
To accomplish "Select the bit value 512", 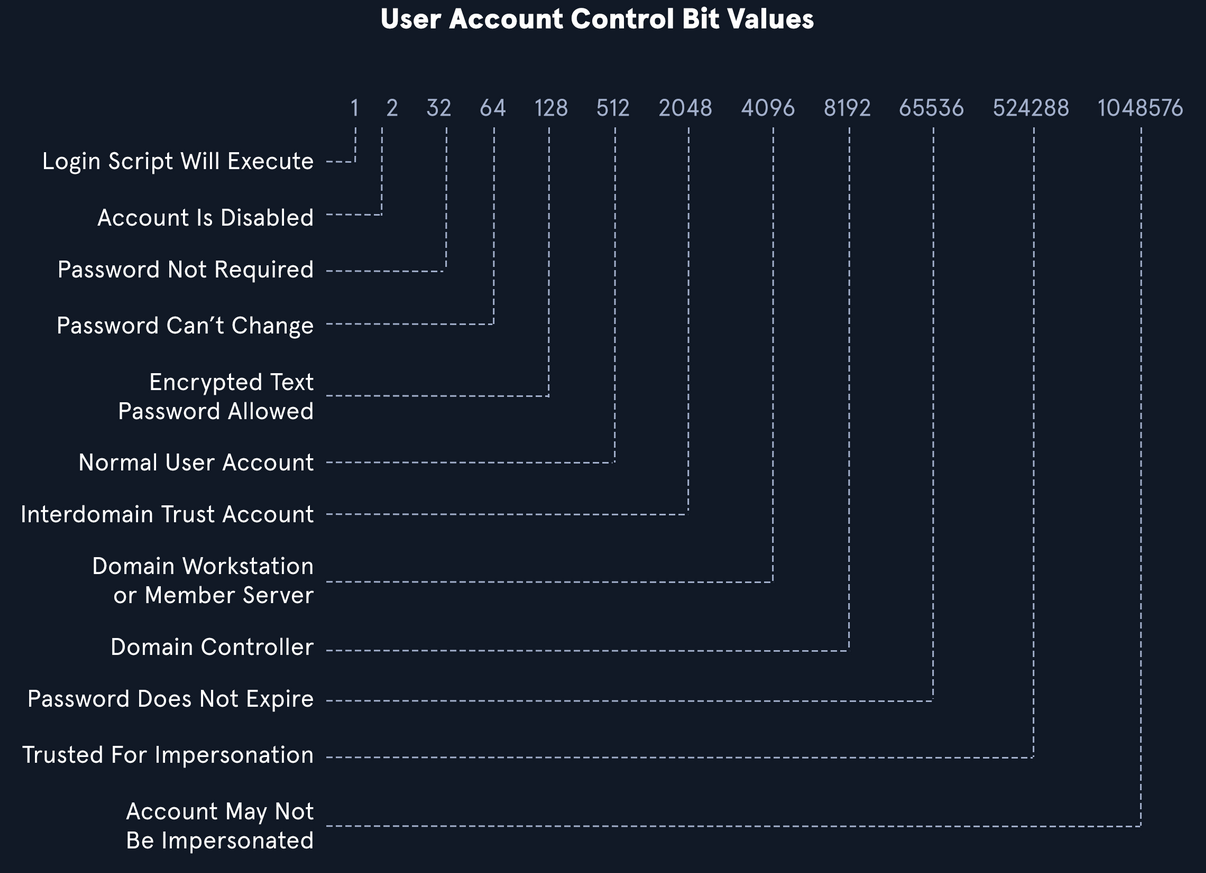I will (613, 108).
